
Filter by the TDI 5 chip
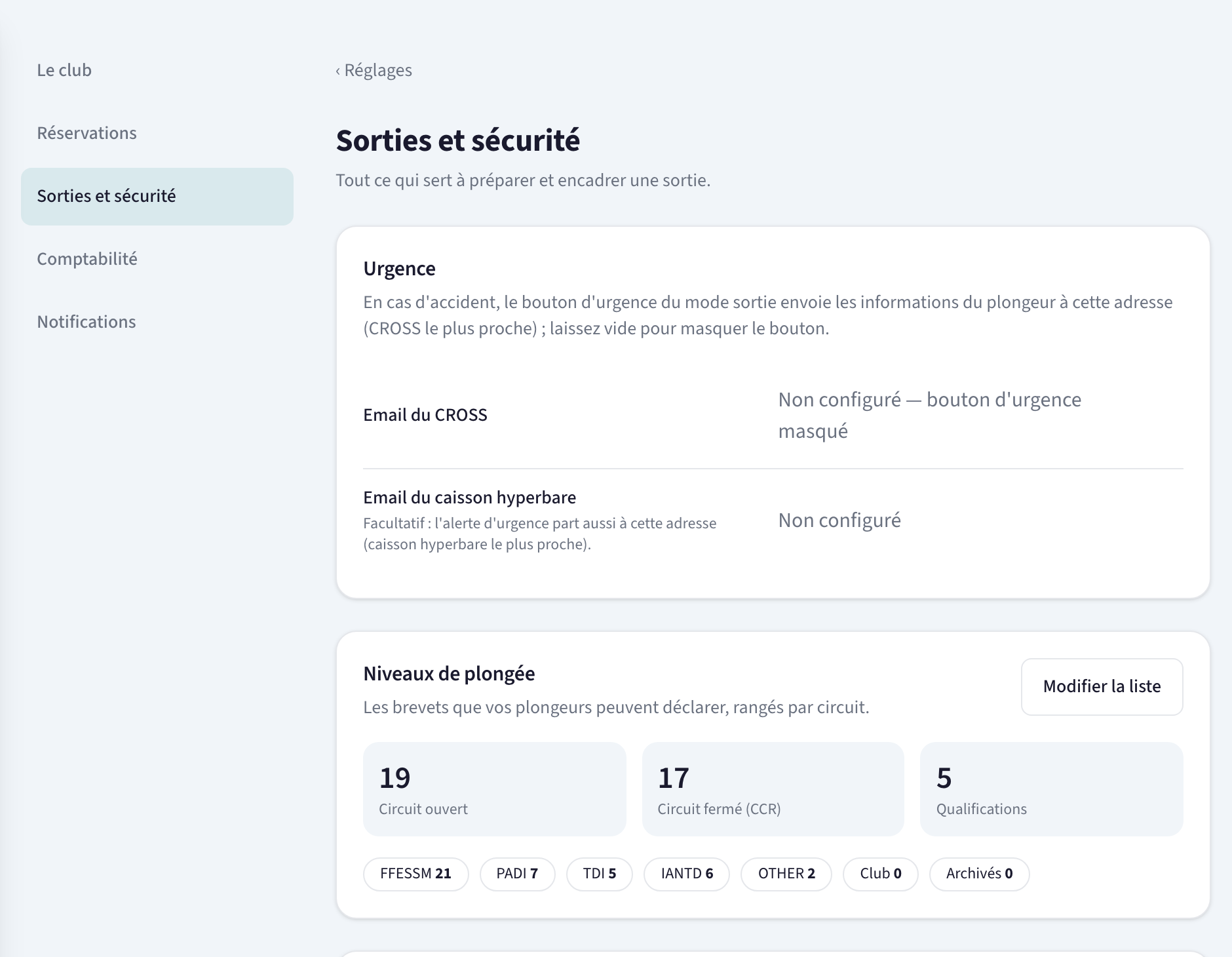tap(599, 874)
